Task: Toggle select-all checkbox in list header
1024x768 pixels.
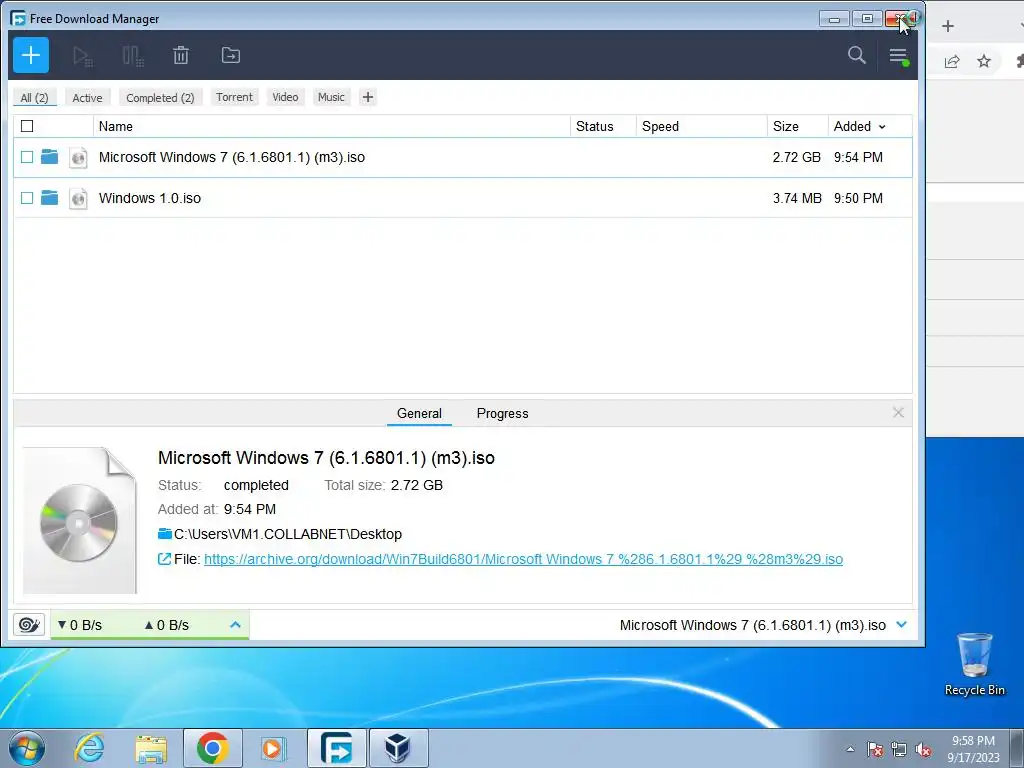Action: [27, 126]
